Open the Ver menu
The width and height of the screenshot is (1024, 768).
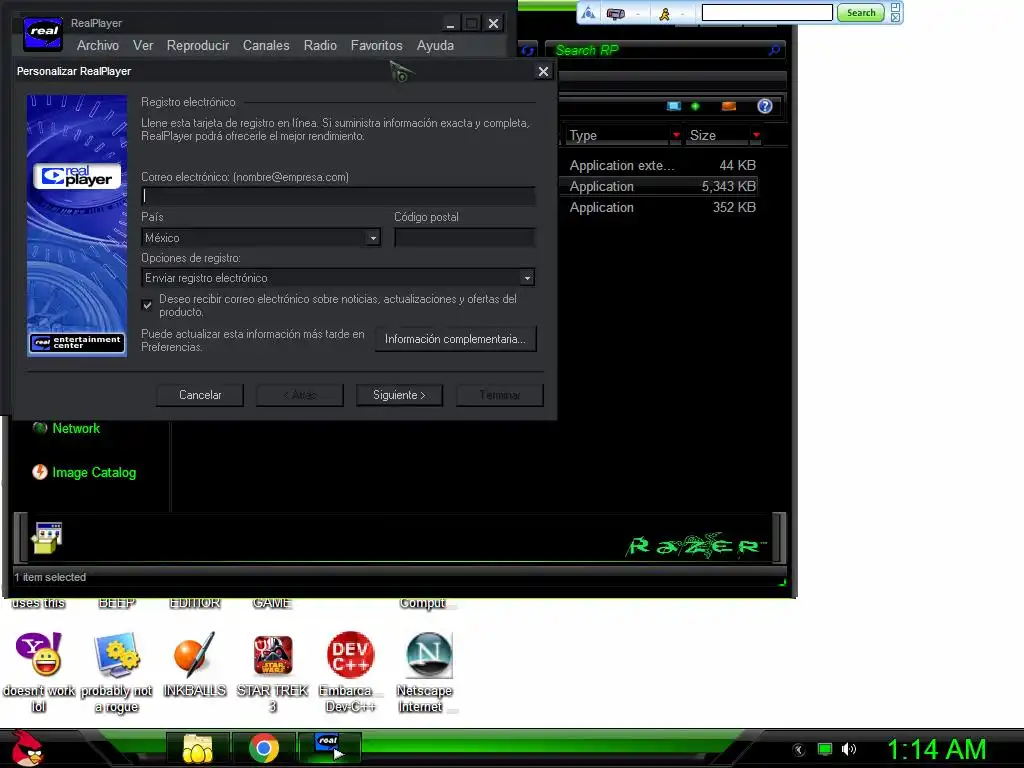(x=143, y=46)
